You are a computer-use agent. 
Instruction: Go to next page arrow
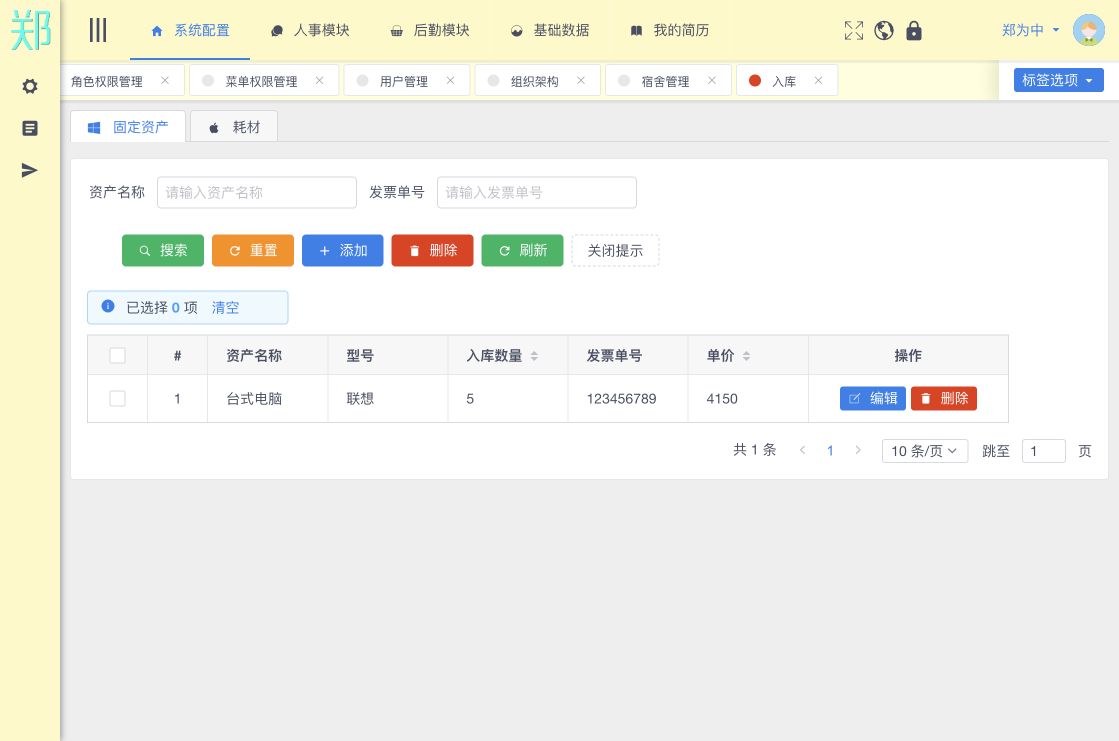coord(858,450)
